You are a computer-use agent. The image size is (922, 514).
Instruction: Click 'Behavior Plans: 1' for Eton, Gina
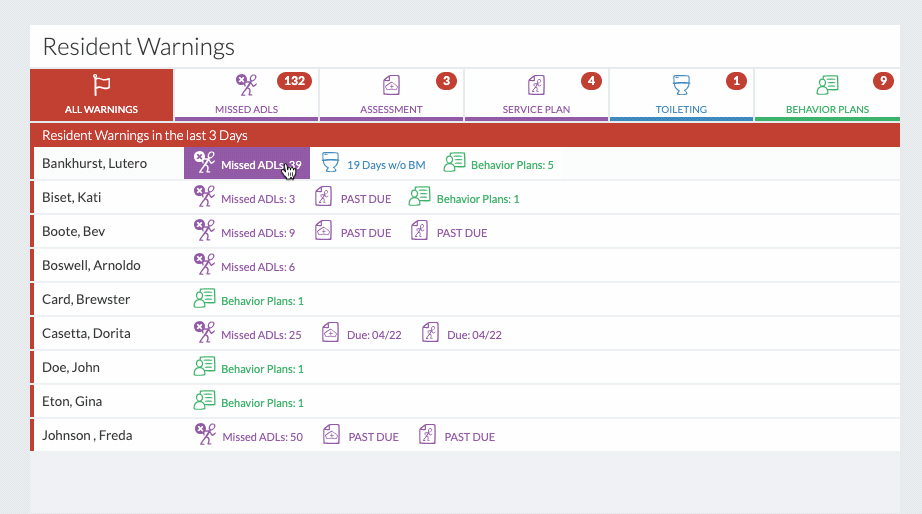[261, 403]
